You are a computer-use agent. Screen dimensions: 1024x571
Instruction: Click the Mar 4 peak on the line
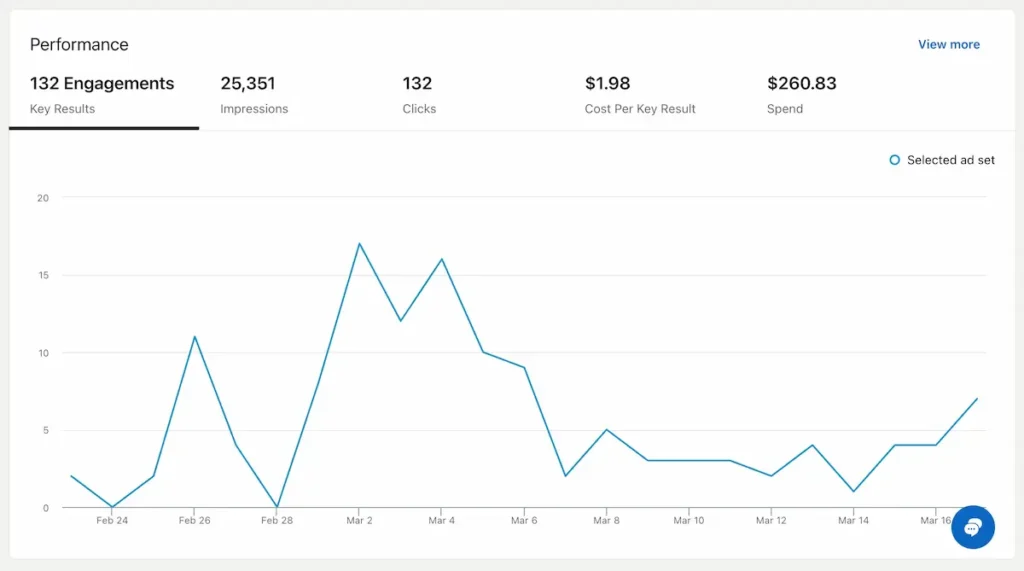[x=441, y=259]
